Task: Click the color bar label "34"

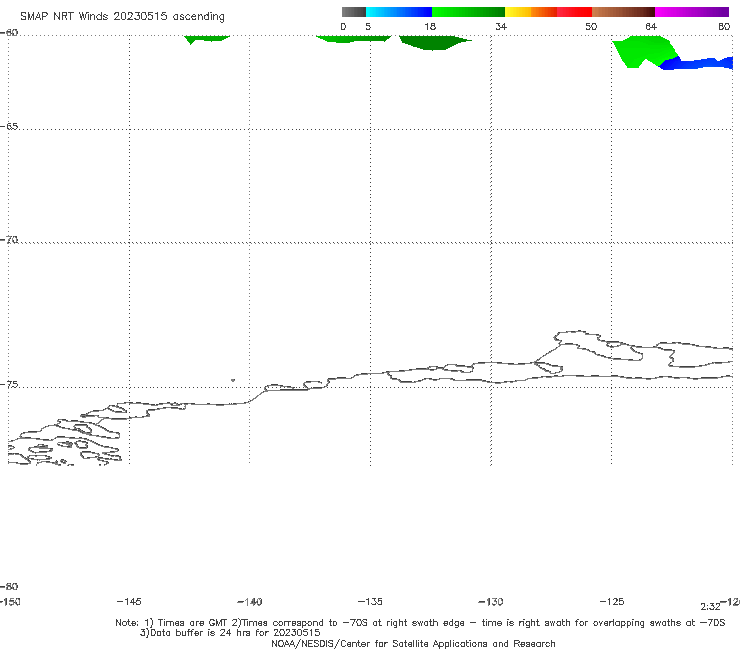Action: tap(501, 26)
